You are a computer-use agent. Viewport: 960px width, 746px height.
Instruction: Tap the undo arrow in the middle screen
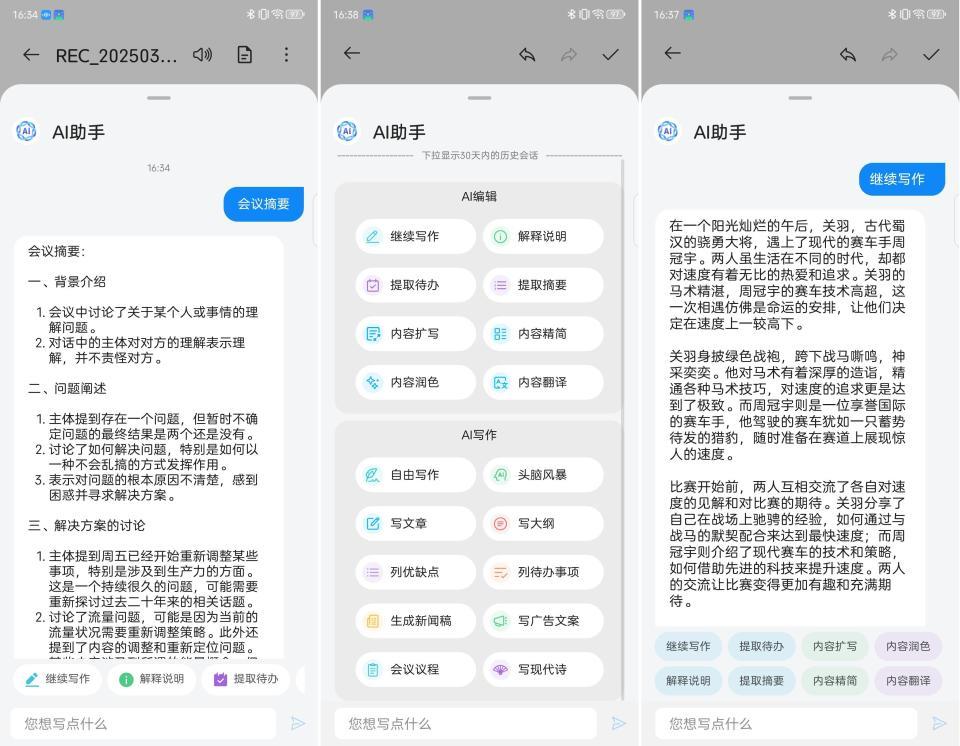click(x=527, y=55)
